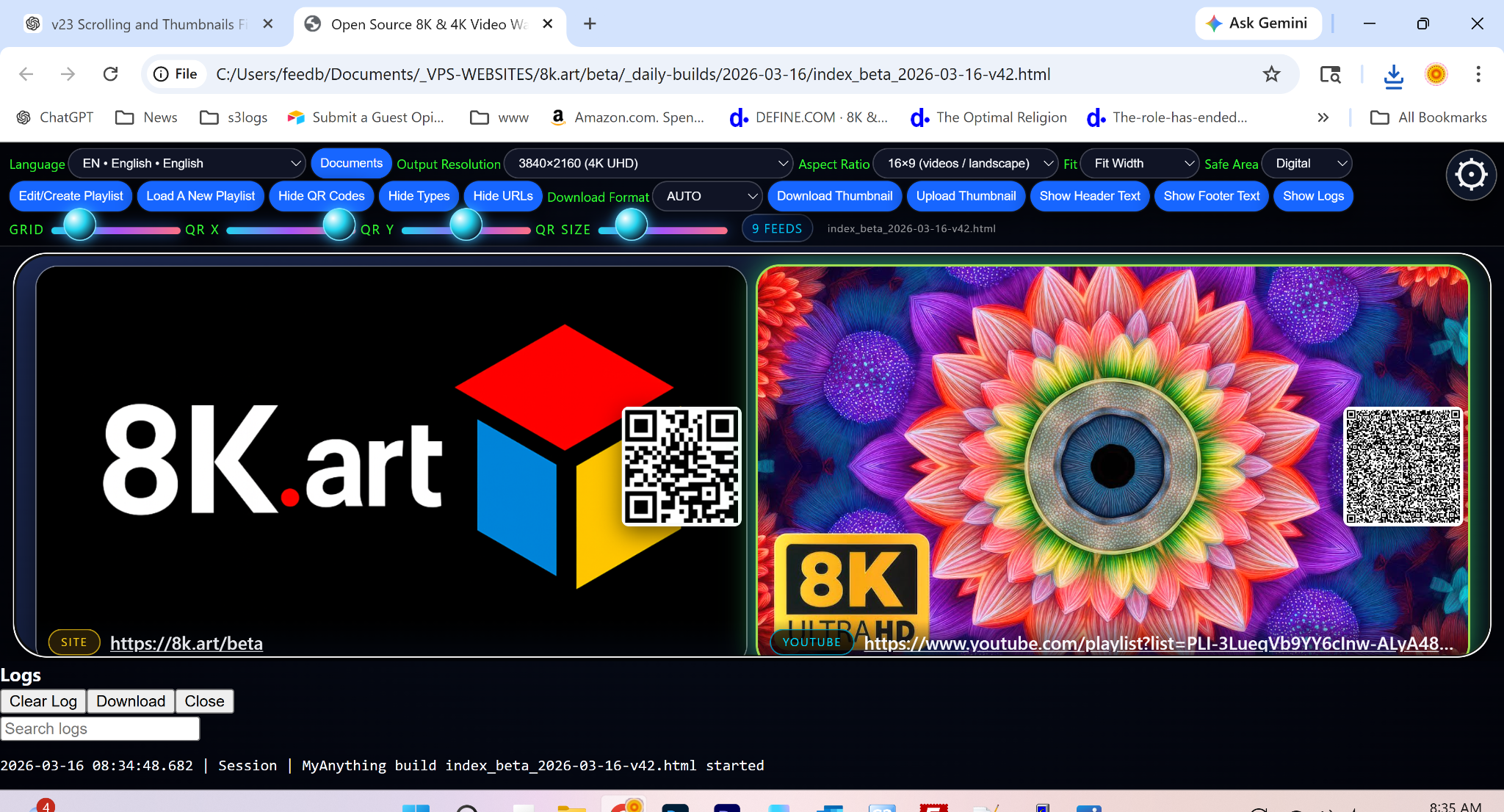Open the News bookmark folder

pos(147,117)
